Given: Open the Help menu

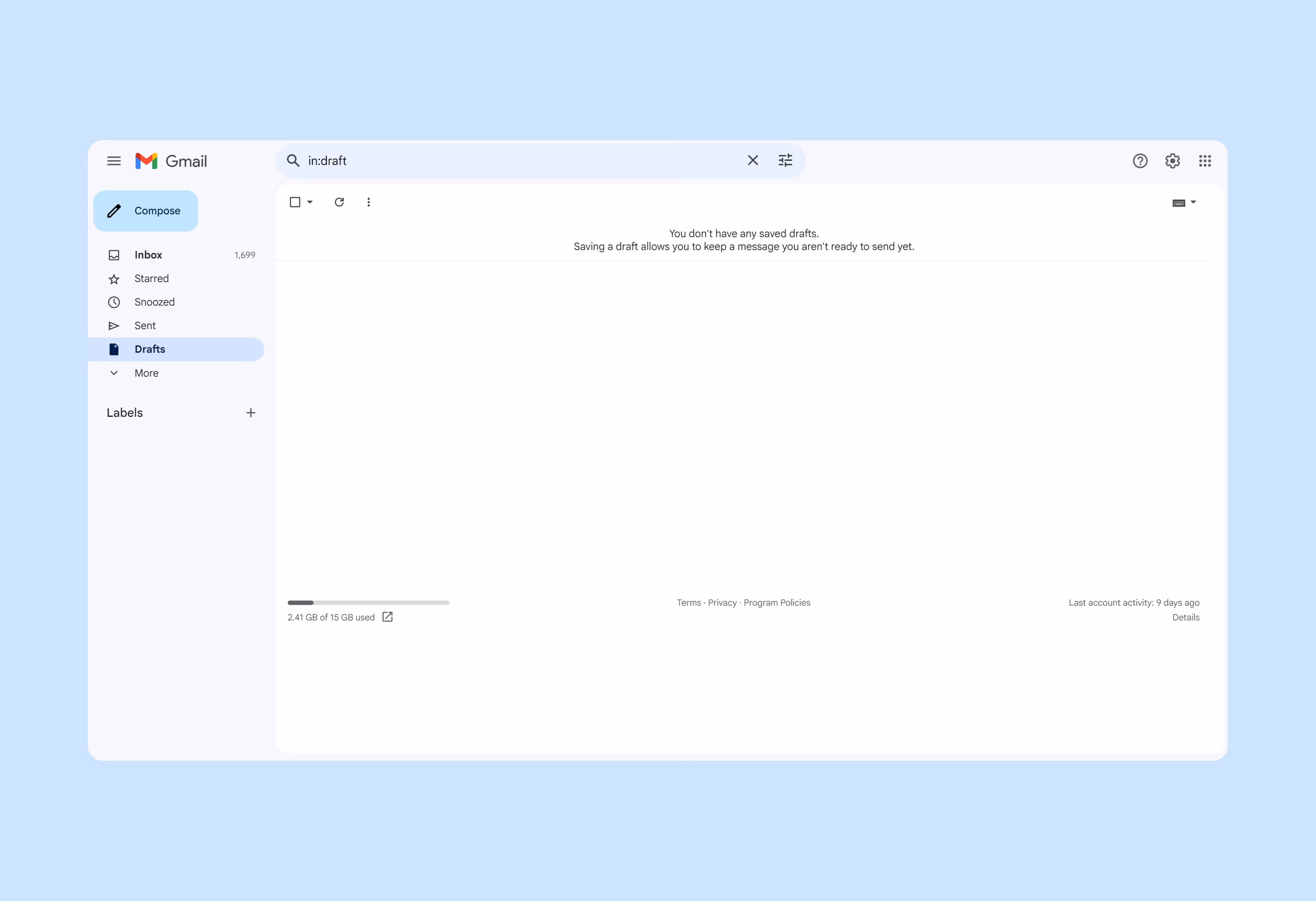Looking at the screenshot, I should point(1140,161).
